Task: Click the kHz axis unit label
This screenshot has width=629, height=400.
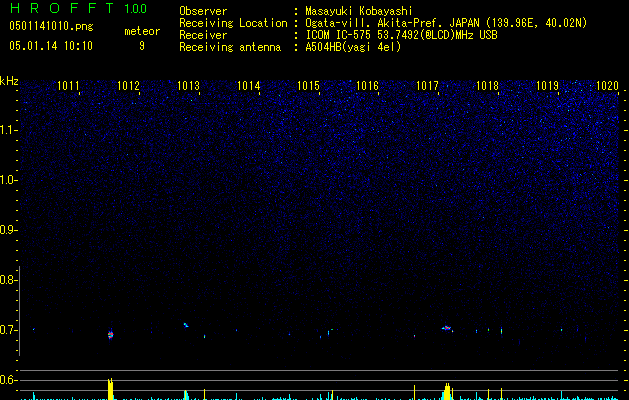Action: tap(9, 81)
